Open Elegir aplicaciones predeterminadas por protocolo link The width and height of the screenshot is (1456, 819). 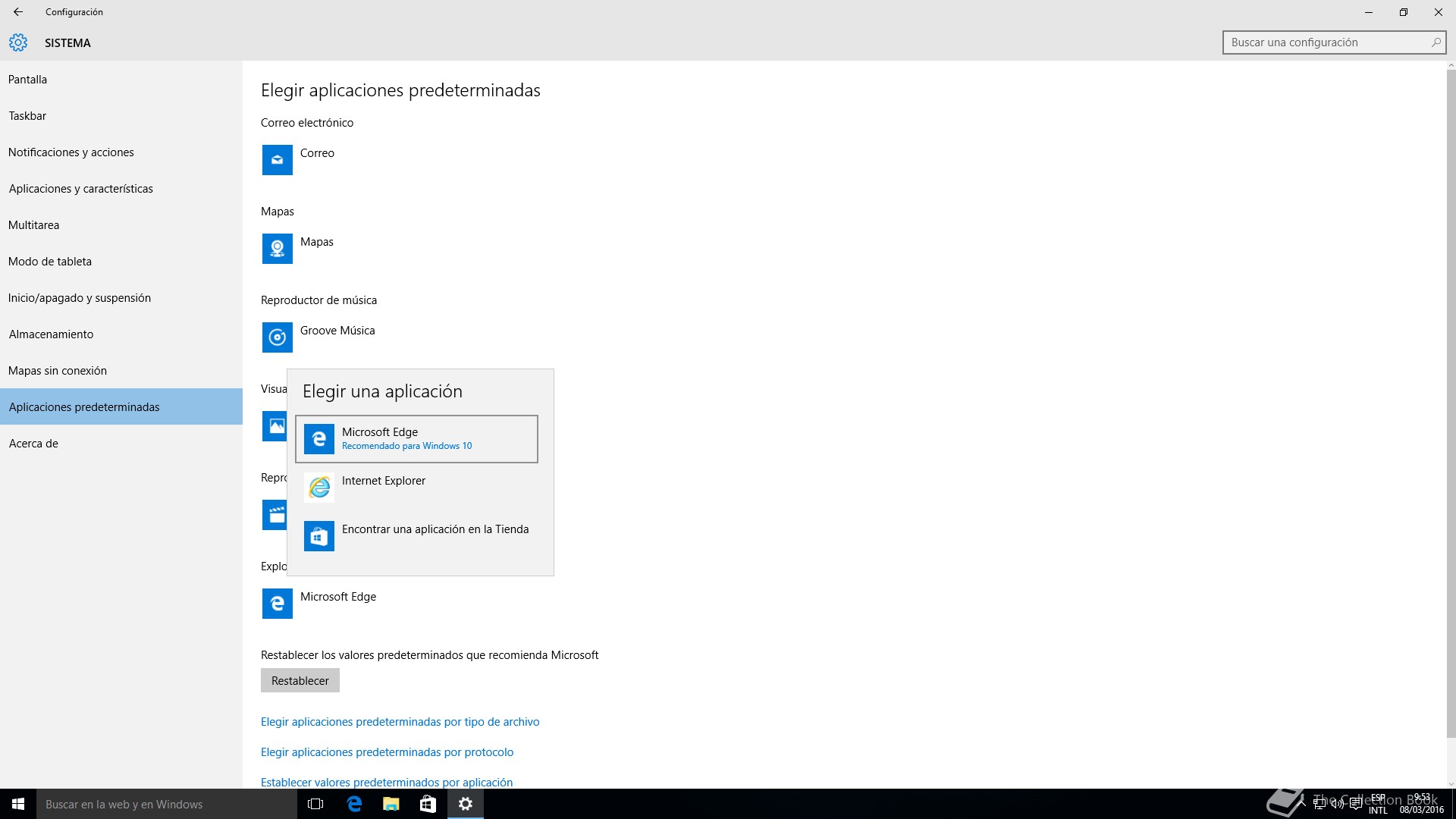tap(387, 752)
